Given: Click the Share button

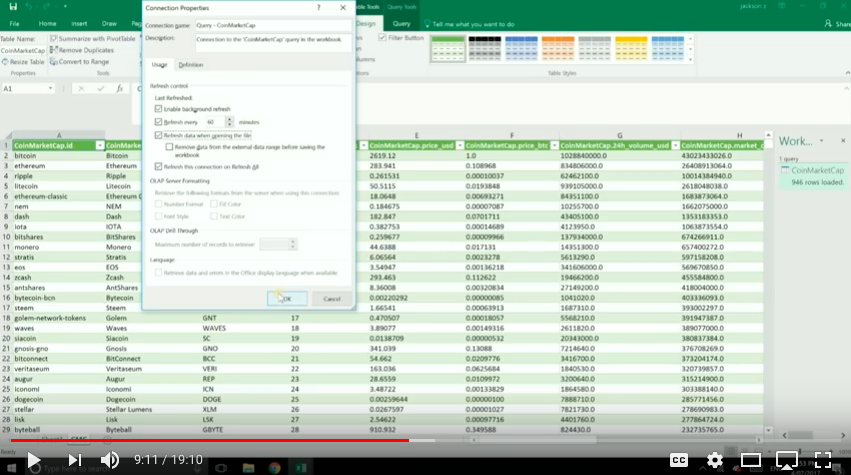Looking at the screenshot, I should pyautogui.click(x=837, y=24).
